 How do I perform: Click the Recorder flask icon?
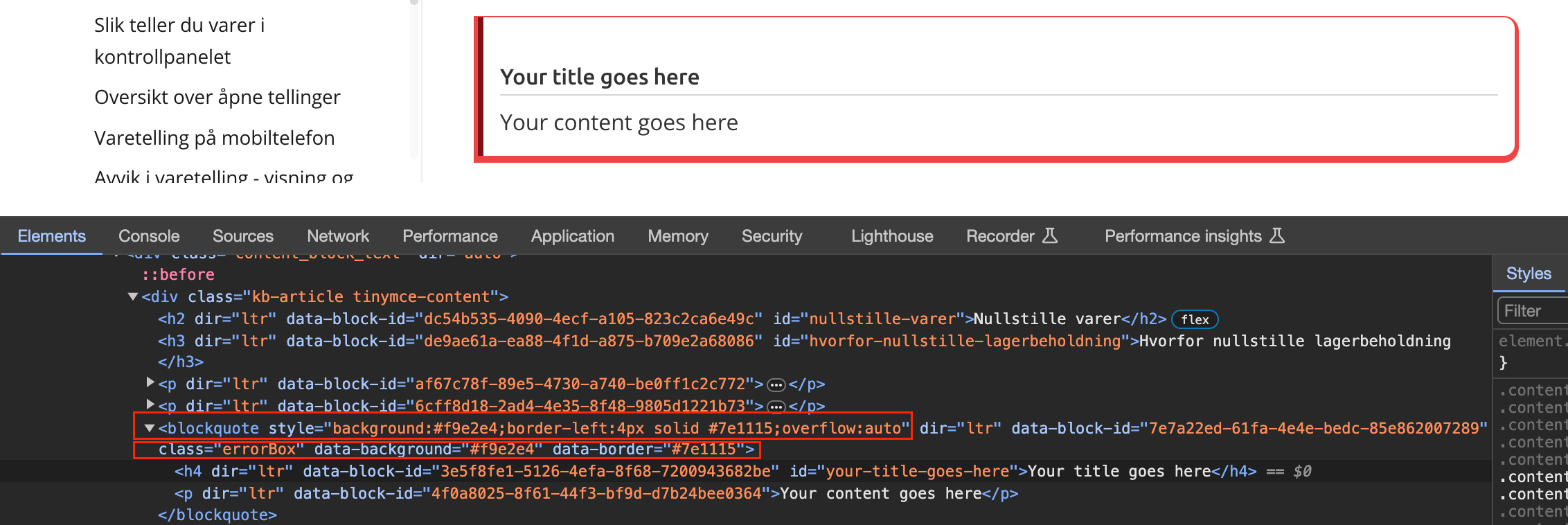coord(1050,236)
